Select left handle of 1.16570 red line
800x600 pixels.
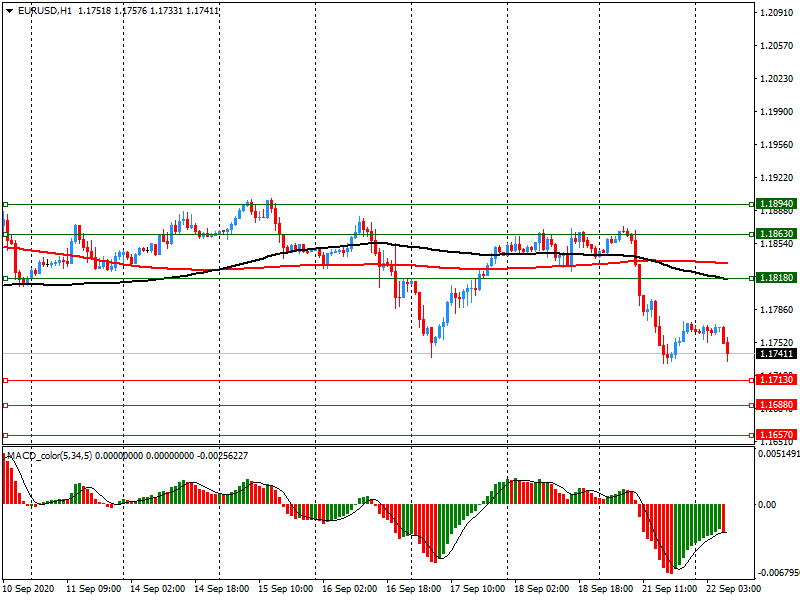coord(6,436)
